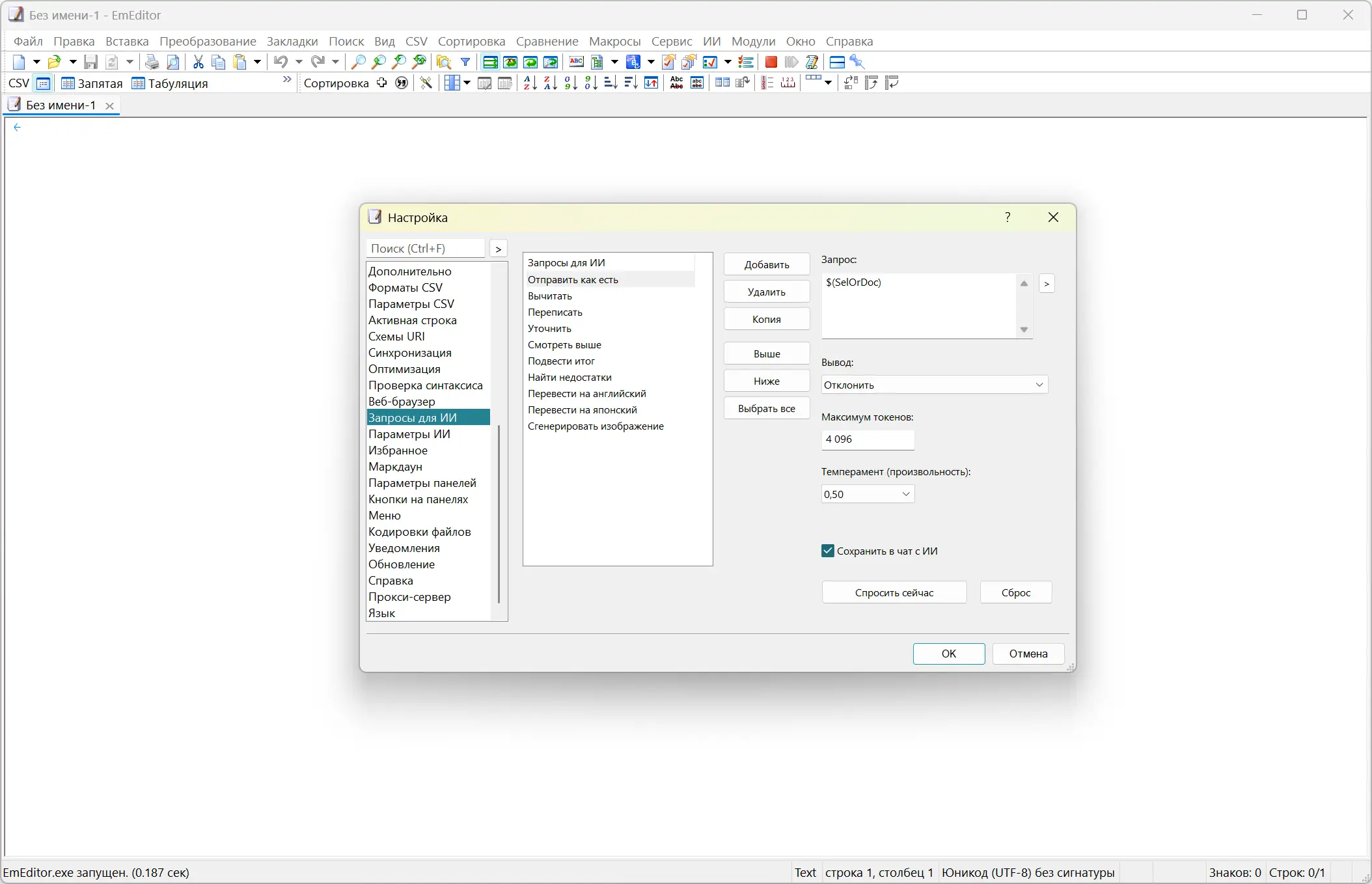Open the Вывод dropdown showing Отклонить
Viewport: 1372px width, 884px height.
click(x=934, y=385)
